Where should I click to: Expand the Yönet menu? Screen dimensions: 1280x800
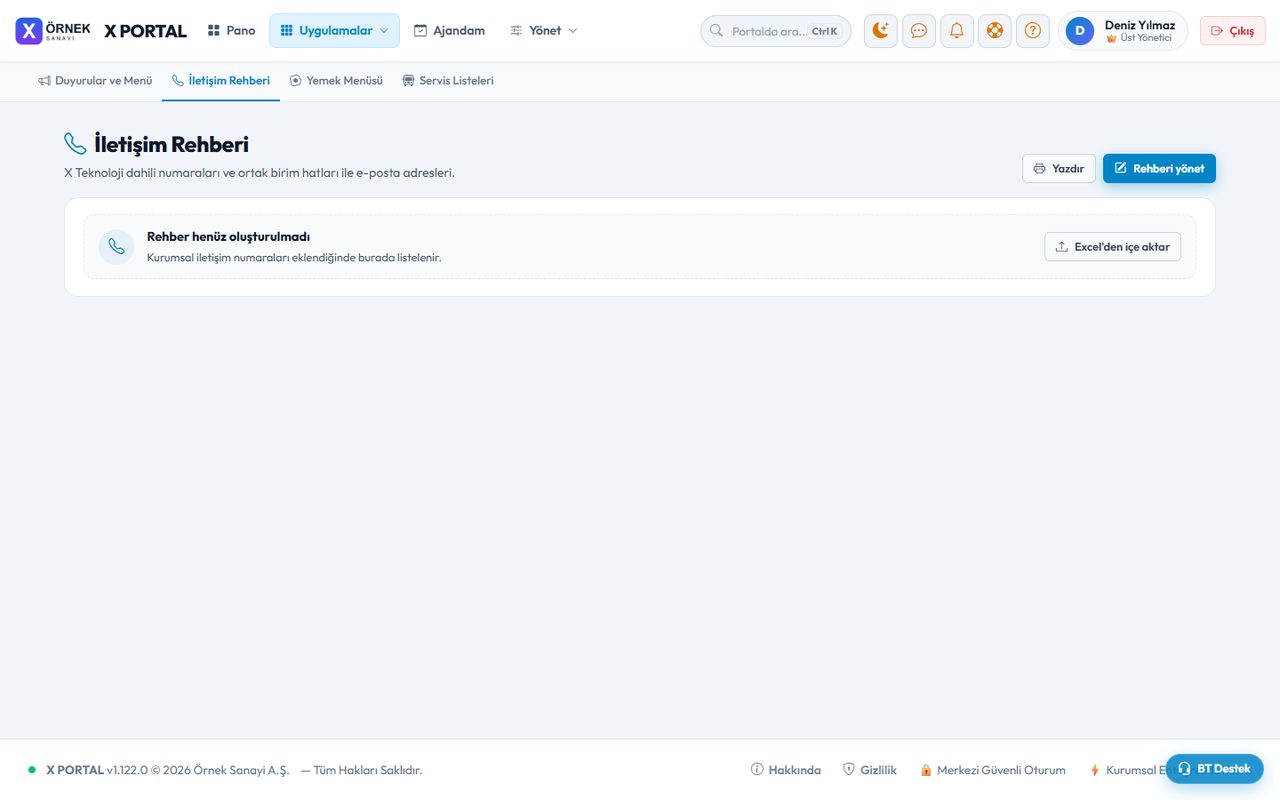pos(544,31)
